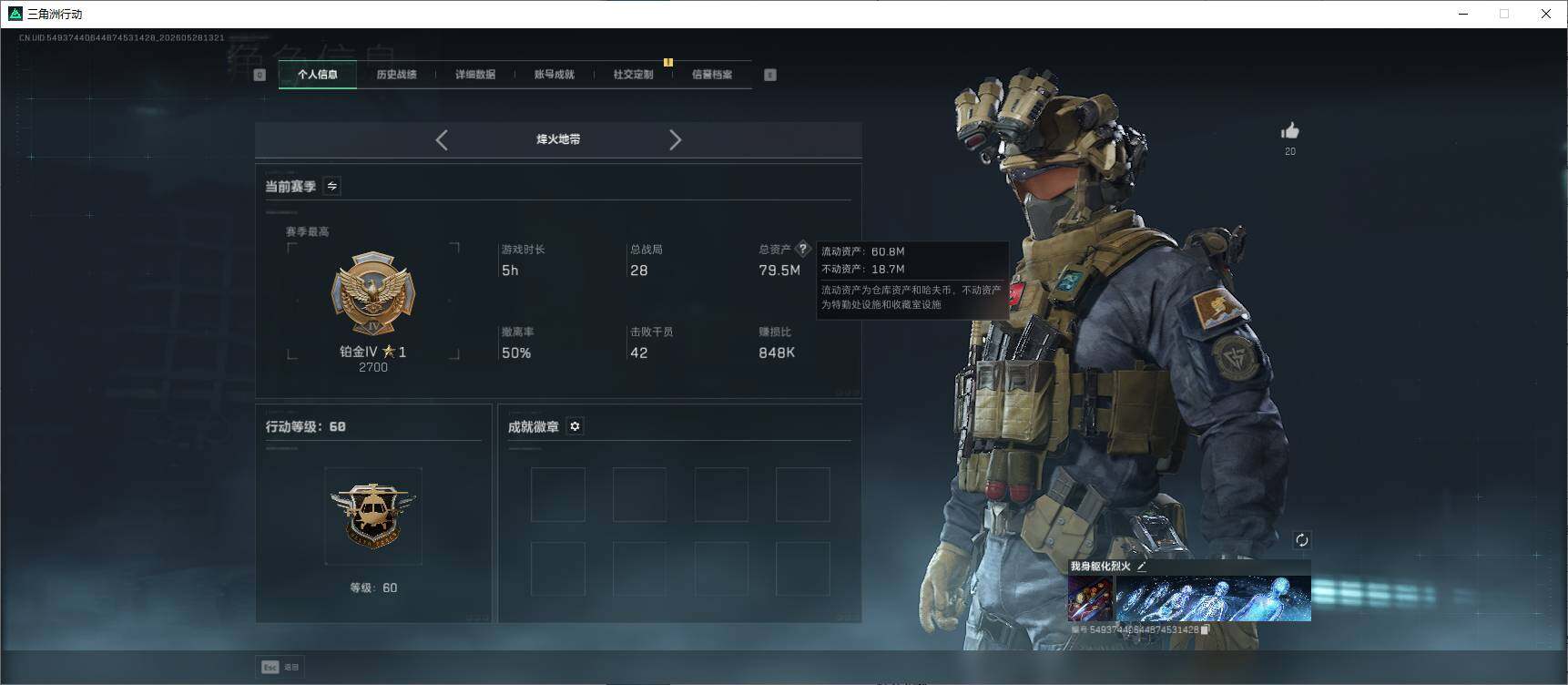Close the 三角洲行动 window
This screenshot has width=1568, height=685.
(1546, 14)
